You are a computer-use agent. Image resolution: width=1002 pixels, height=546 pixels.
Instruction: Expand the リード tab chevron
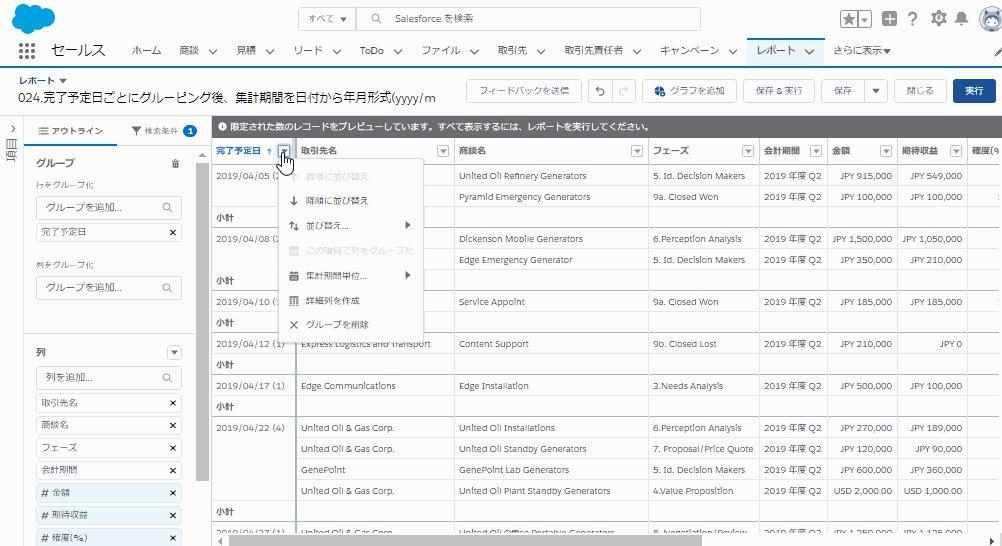tap(337, 51)
